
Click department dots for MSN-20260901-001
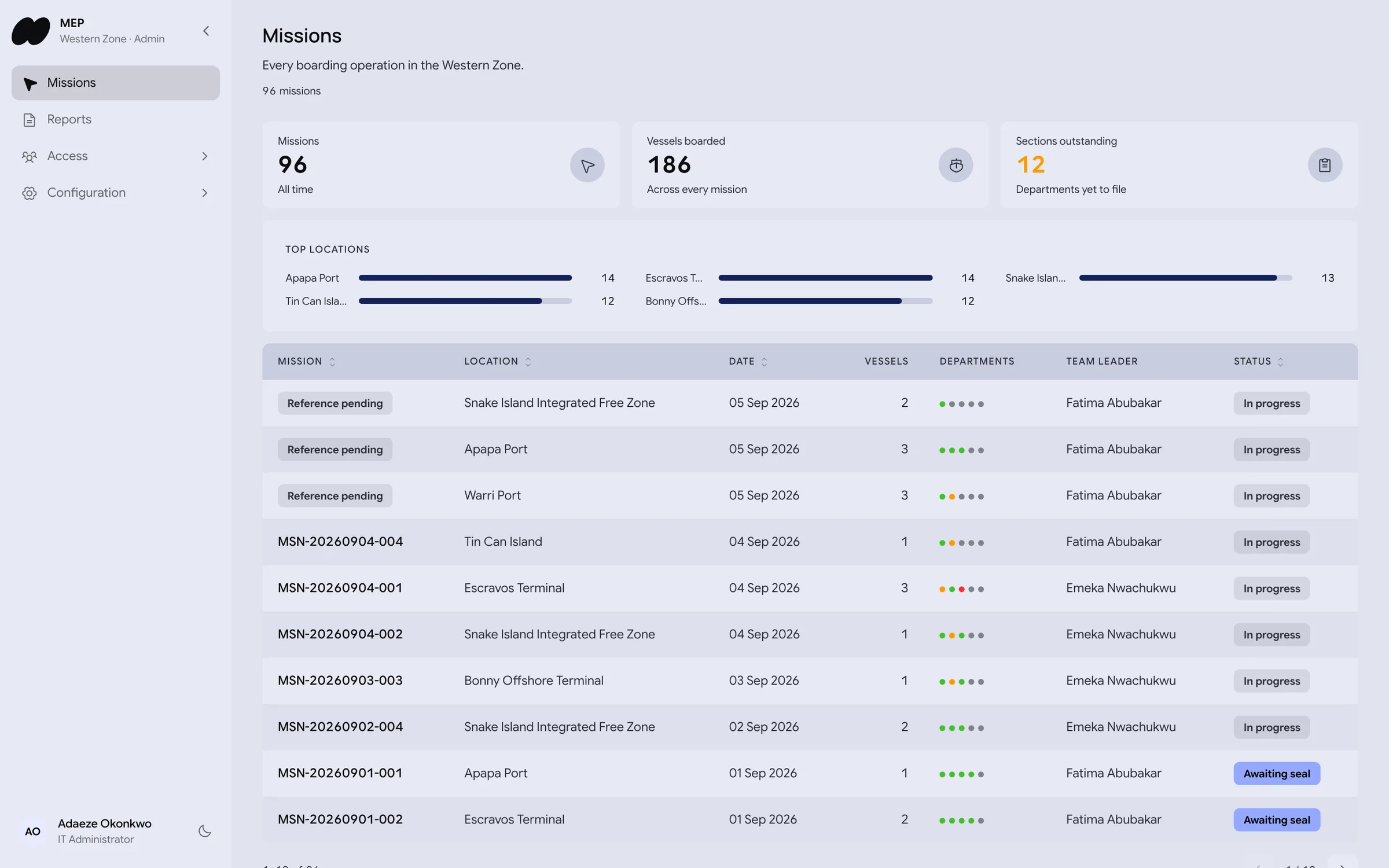click(x=961, y=774)
